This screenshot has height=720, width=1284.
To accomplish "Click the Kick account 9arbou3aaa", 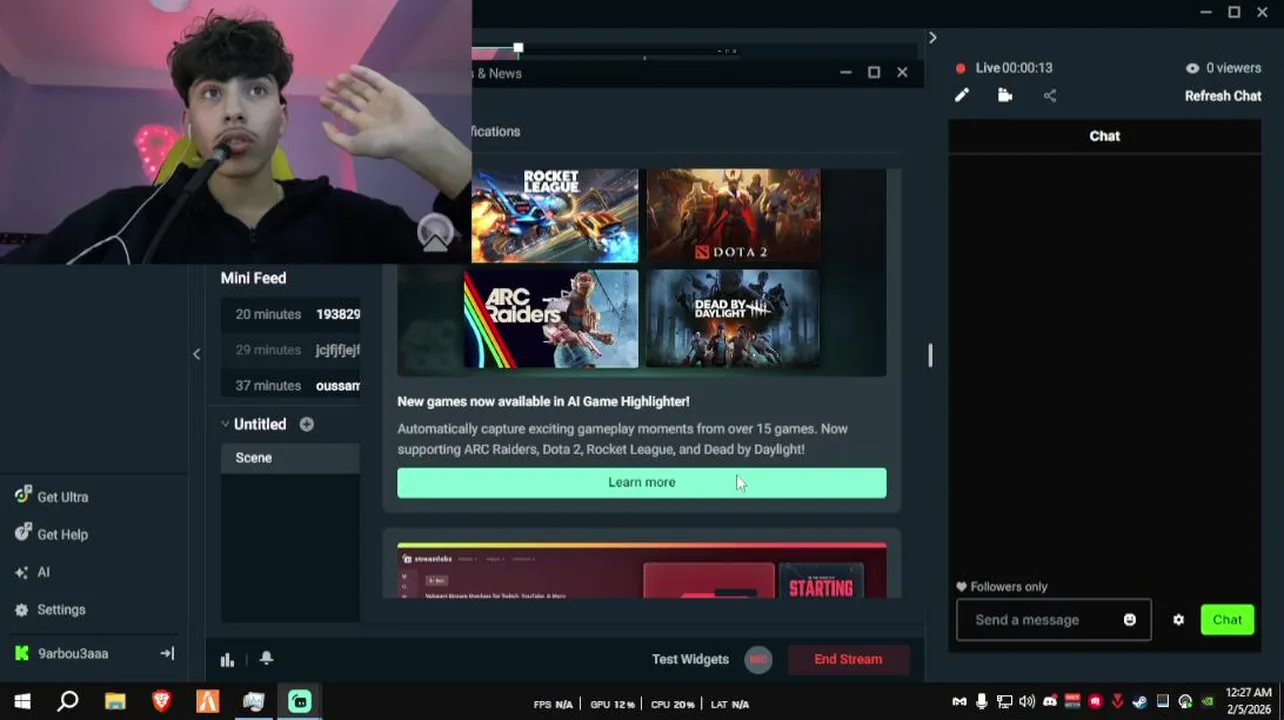I will tap(62, 653).
